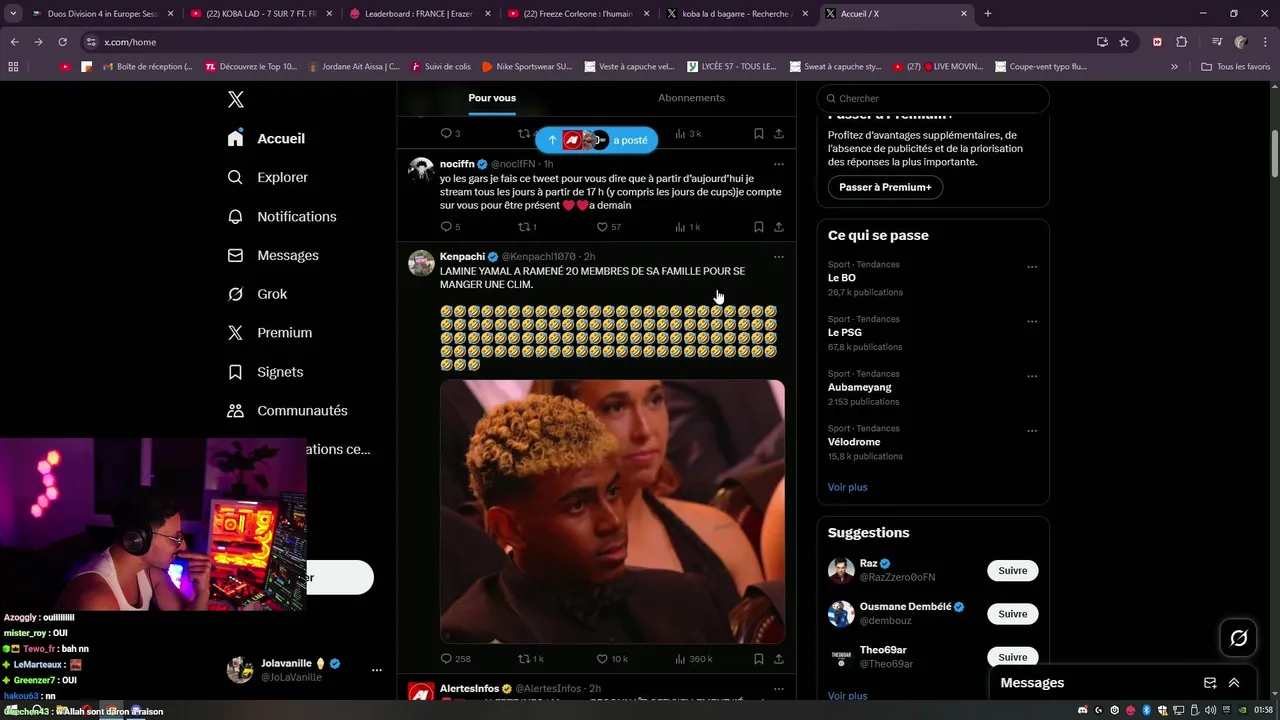Open options for Le PSG trend
Image resolution: width=1280 pixels, height=720 pixels.
[x=1032, y=322]
